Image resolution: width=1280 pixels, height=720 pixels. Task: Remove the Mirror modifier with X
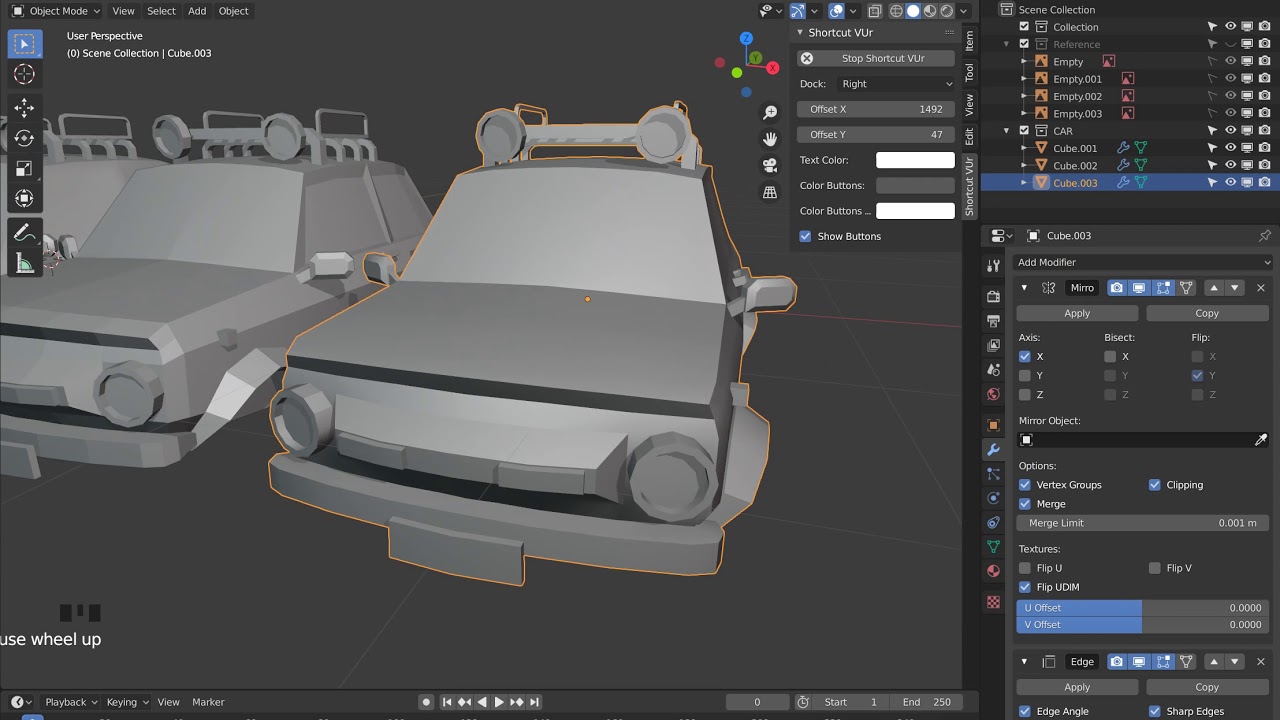[1260, 288]
